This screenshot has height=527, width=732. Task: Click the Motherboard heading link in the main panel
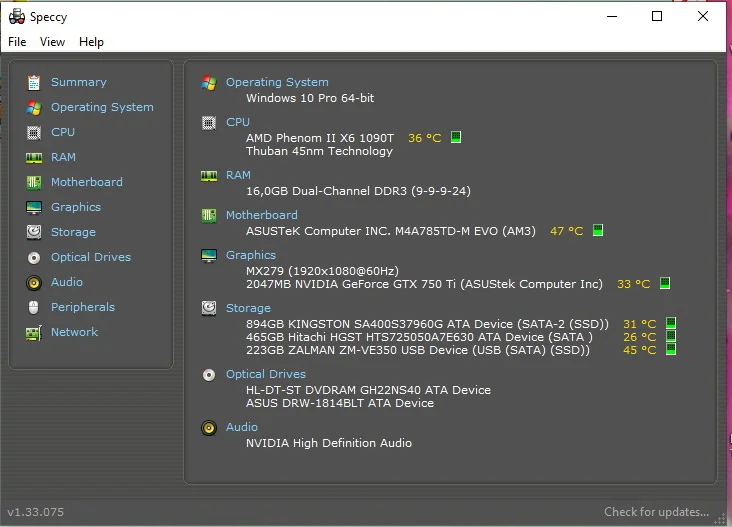click(262, 215)
